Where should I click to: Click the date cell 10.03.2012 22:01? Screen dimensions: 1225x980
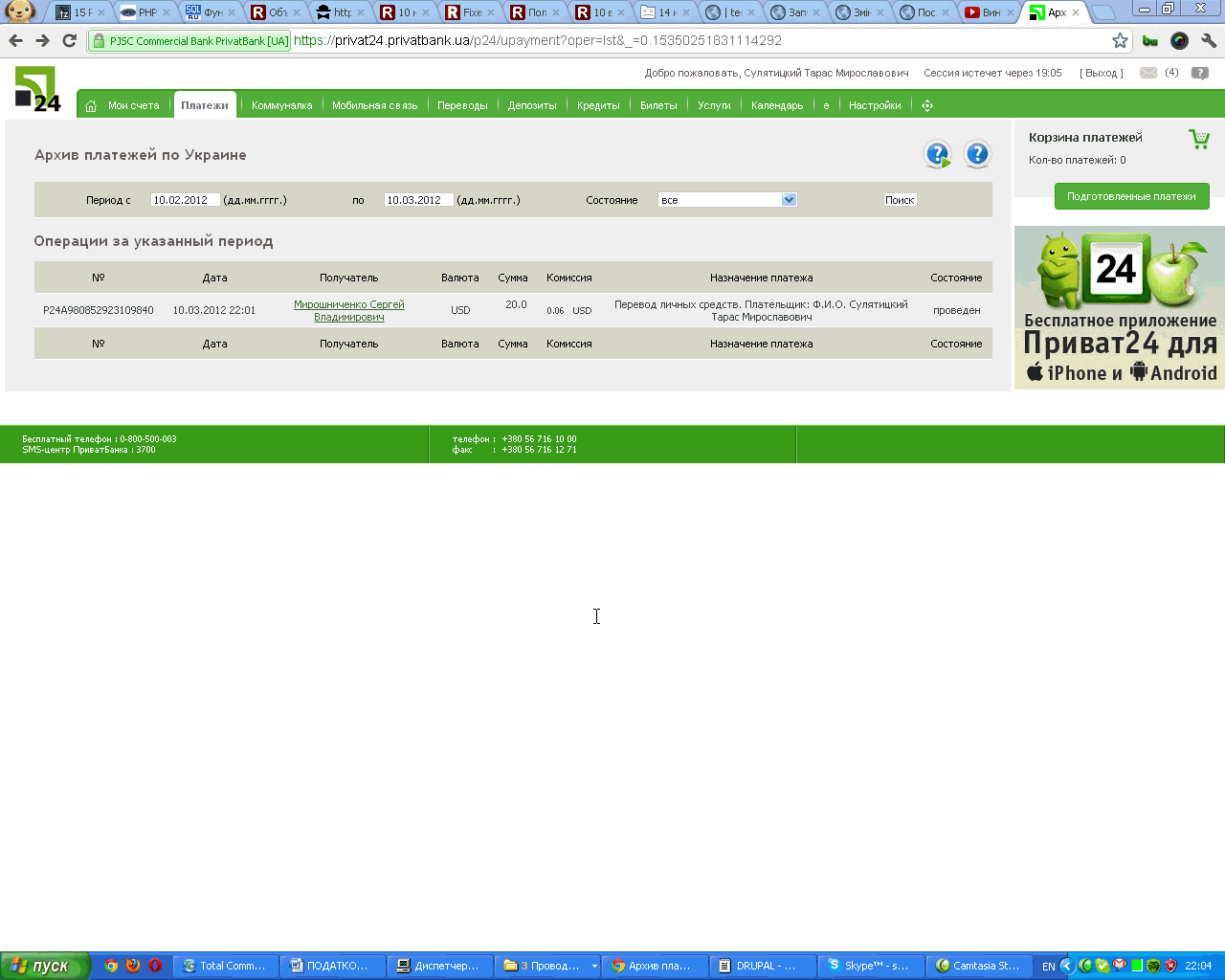point(214,310)
